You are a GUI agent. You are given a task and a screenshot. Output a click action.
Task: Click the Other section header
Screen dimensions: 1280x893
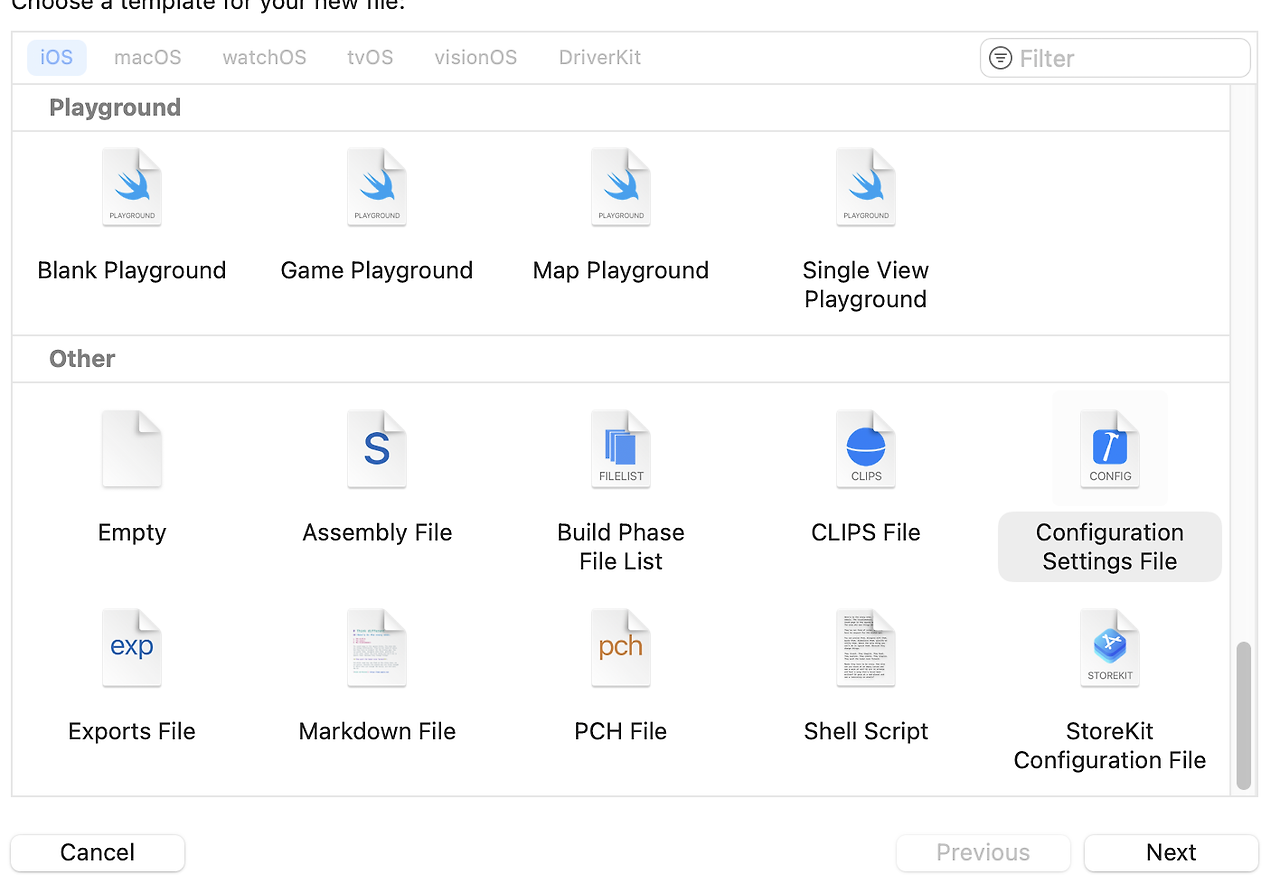click(82, 358)
